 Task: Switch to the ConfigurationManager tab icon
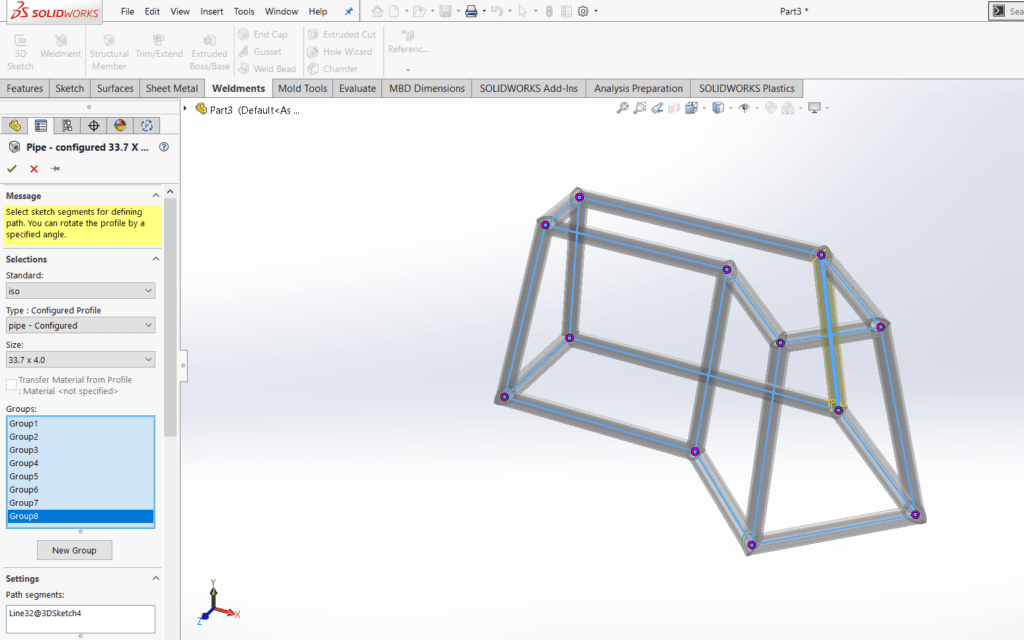67,126
